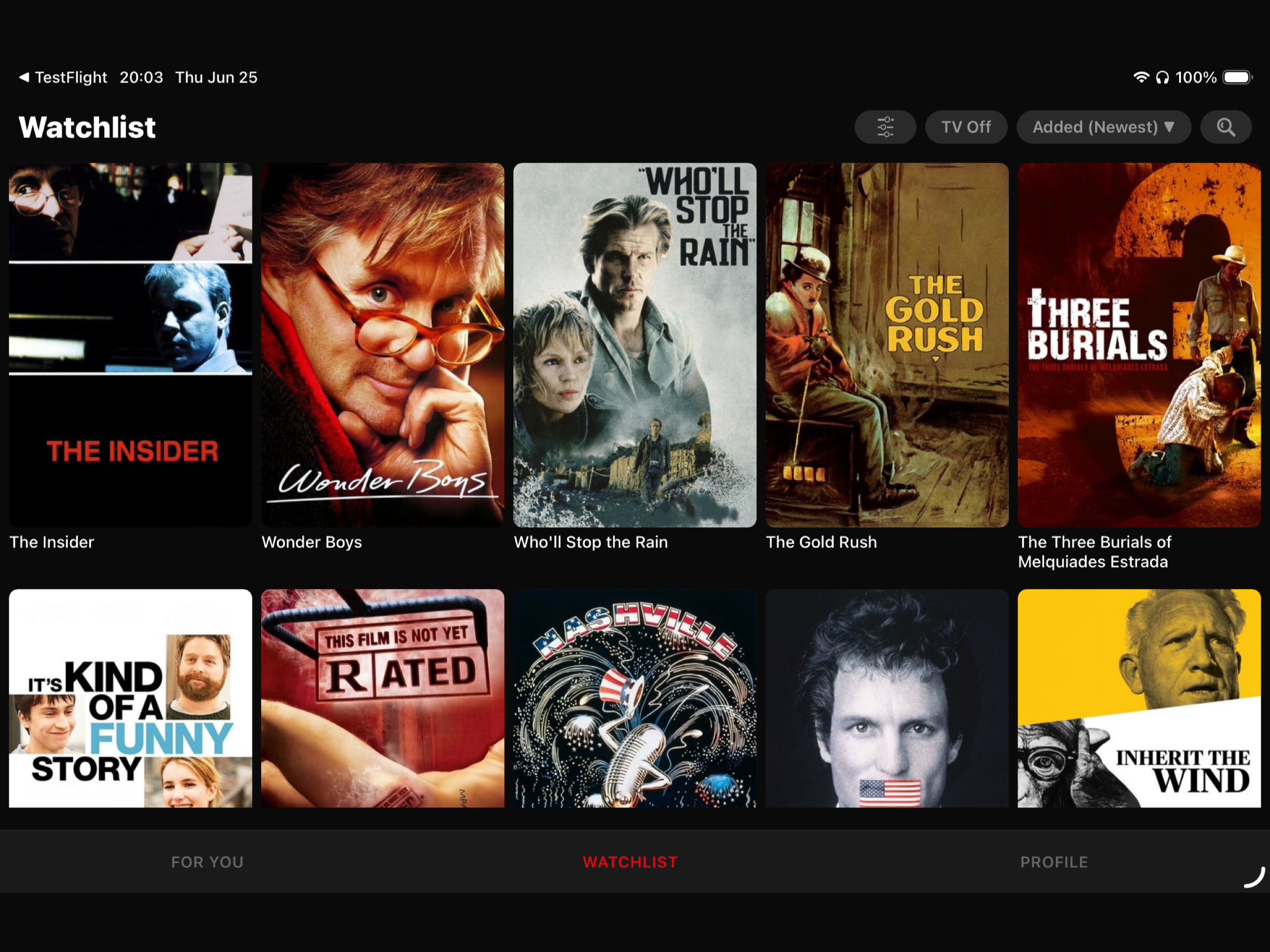
Task: Open It's Kind of a Funny Story poster
Action: (x=130, y=698)
